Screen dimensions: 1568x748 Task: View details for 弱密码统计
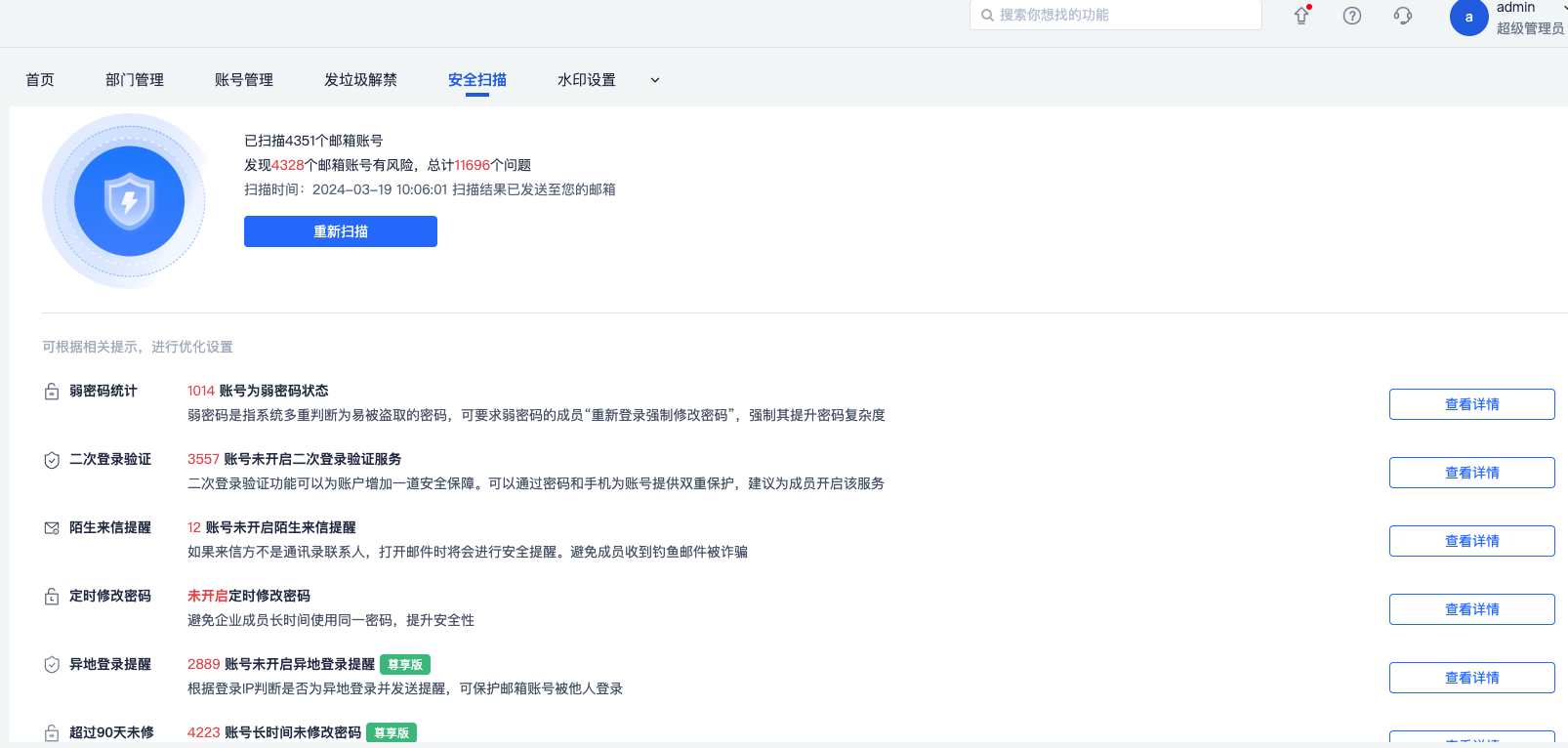[x=1472, y=404]
